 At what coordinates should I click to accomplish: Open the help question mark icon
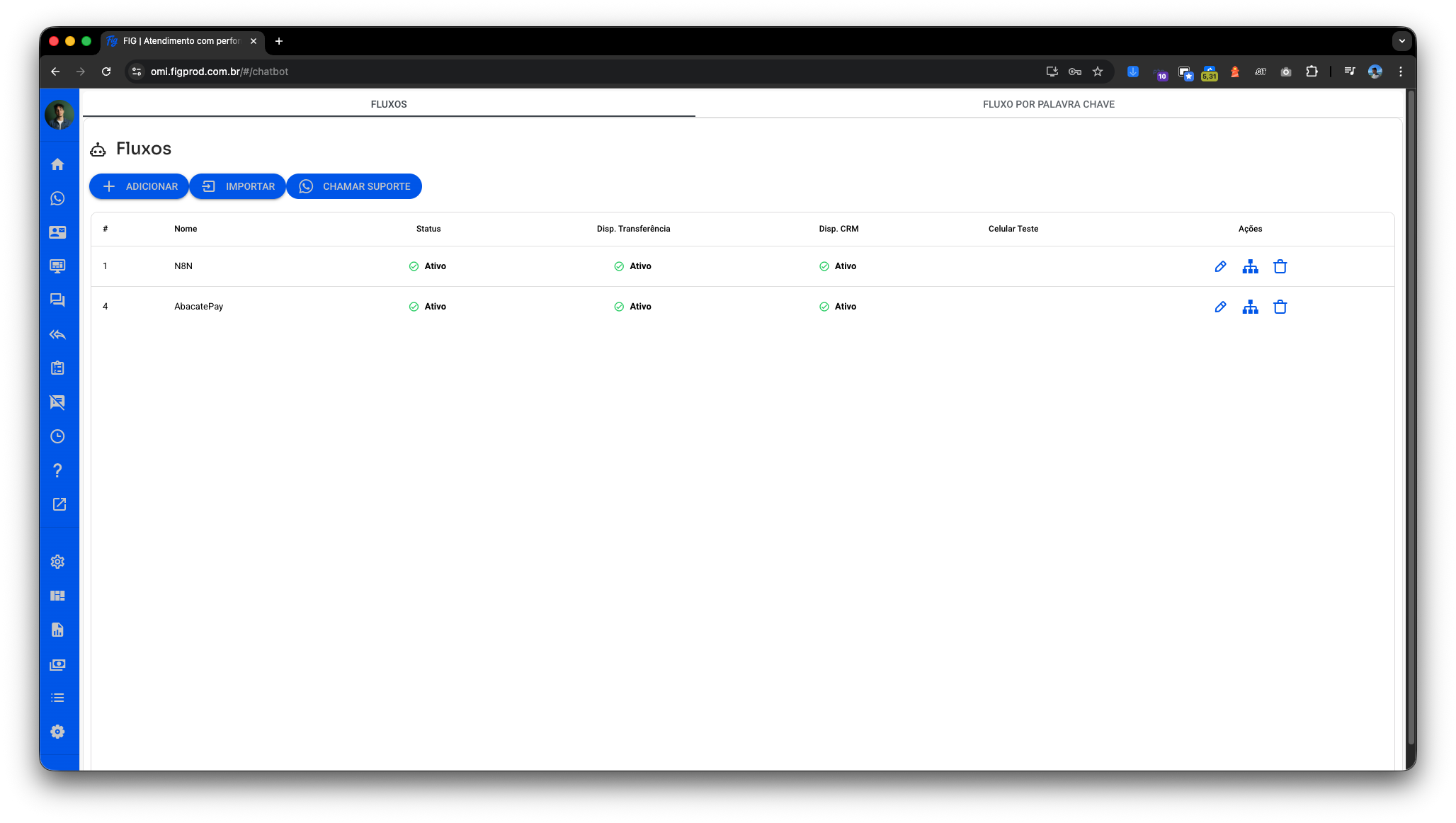pos(58,470)
